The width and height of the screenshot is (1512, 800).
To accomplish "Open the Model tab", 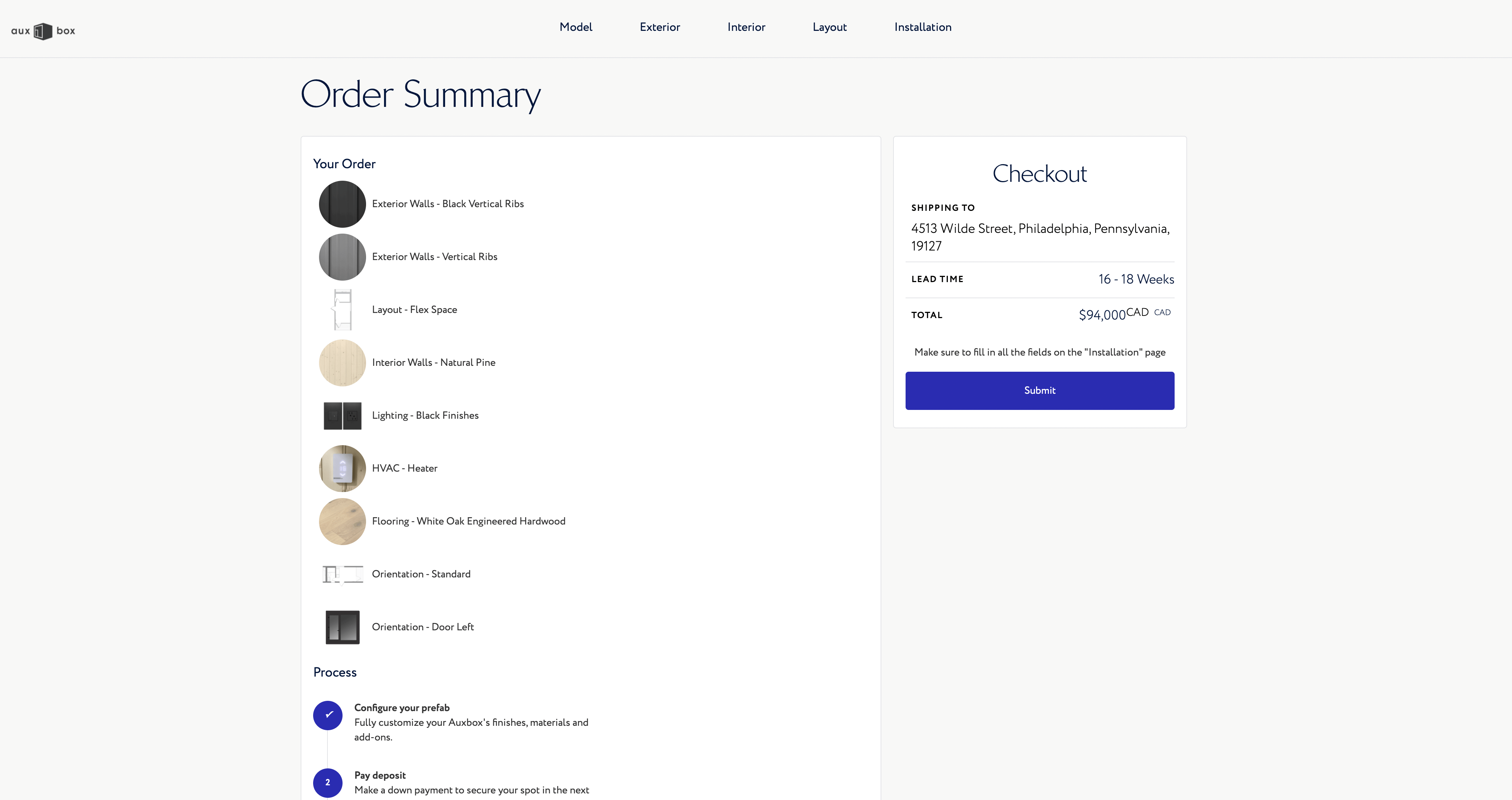I will pos(576,27).
